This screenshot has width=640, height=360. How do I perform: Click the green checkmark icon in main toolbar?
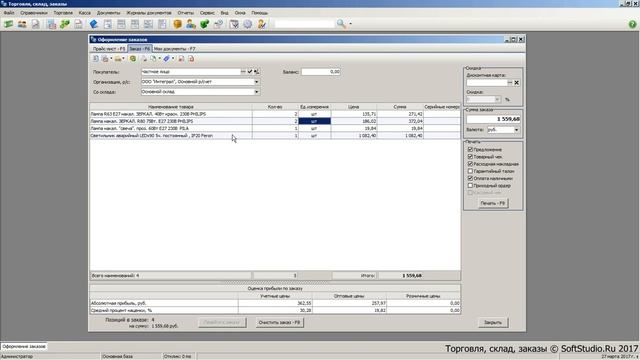coord(204,24)
